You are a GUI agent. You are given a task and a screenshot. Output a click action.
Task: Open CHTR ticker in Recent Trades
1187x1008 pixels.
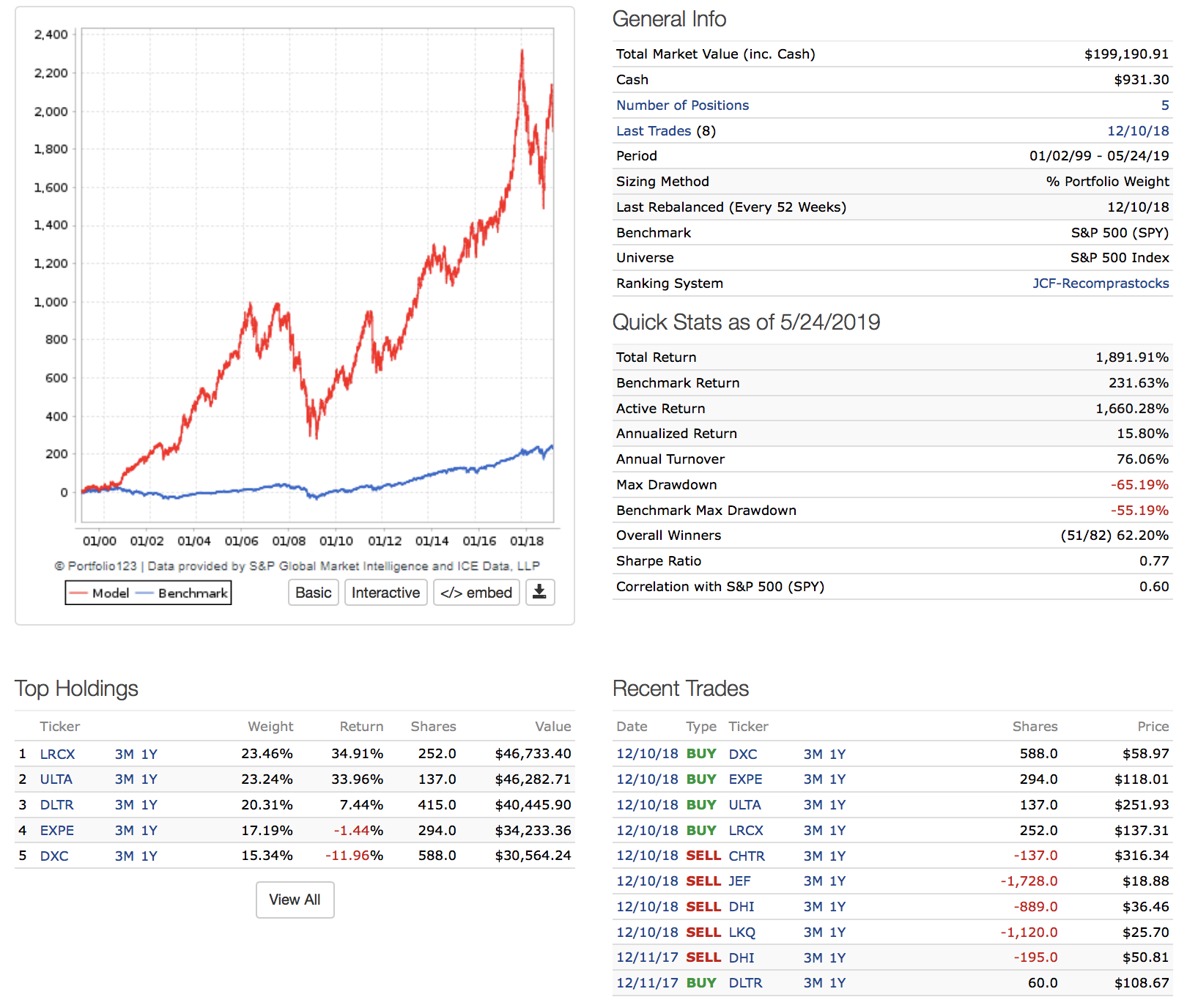click(746, 856)
